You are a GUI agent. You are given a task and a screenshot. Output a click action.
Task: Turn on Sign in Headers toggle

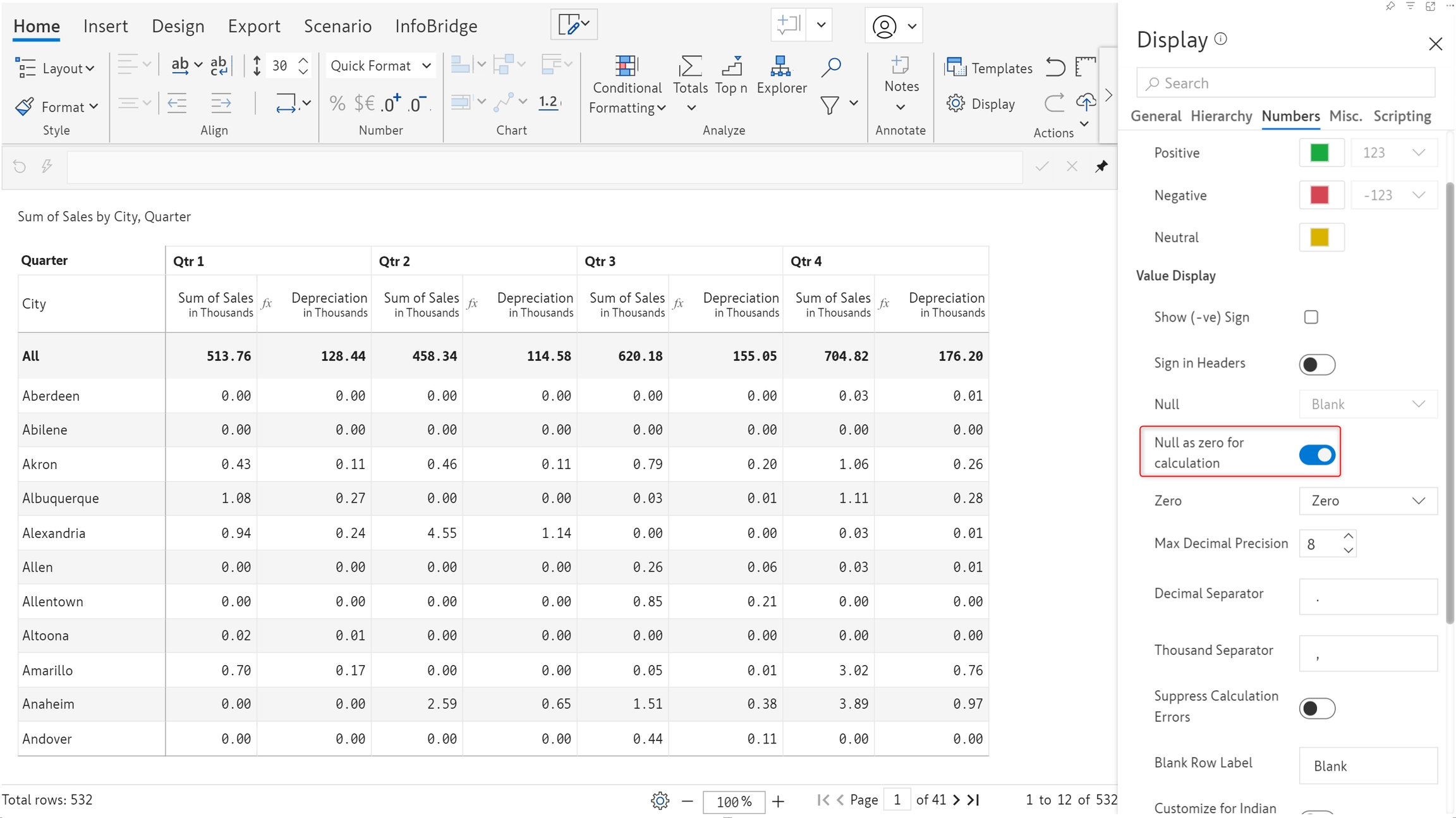tap(1316, 364)
